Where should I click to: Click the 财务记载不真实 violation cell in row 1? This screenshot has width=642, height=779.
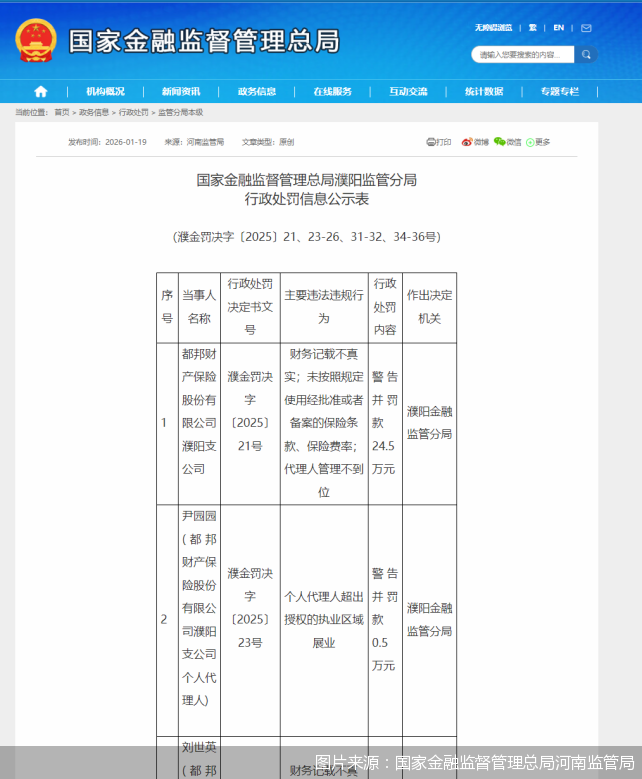coord(324,423)
